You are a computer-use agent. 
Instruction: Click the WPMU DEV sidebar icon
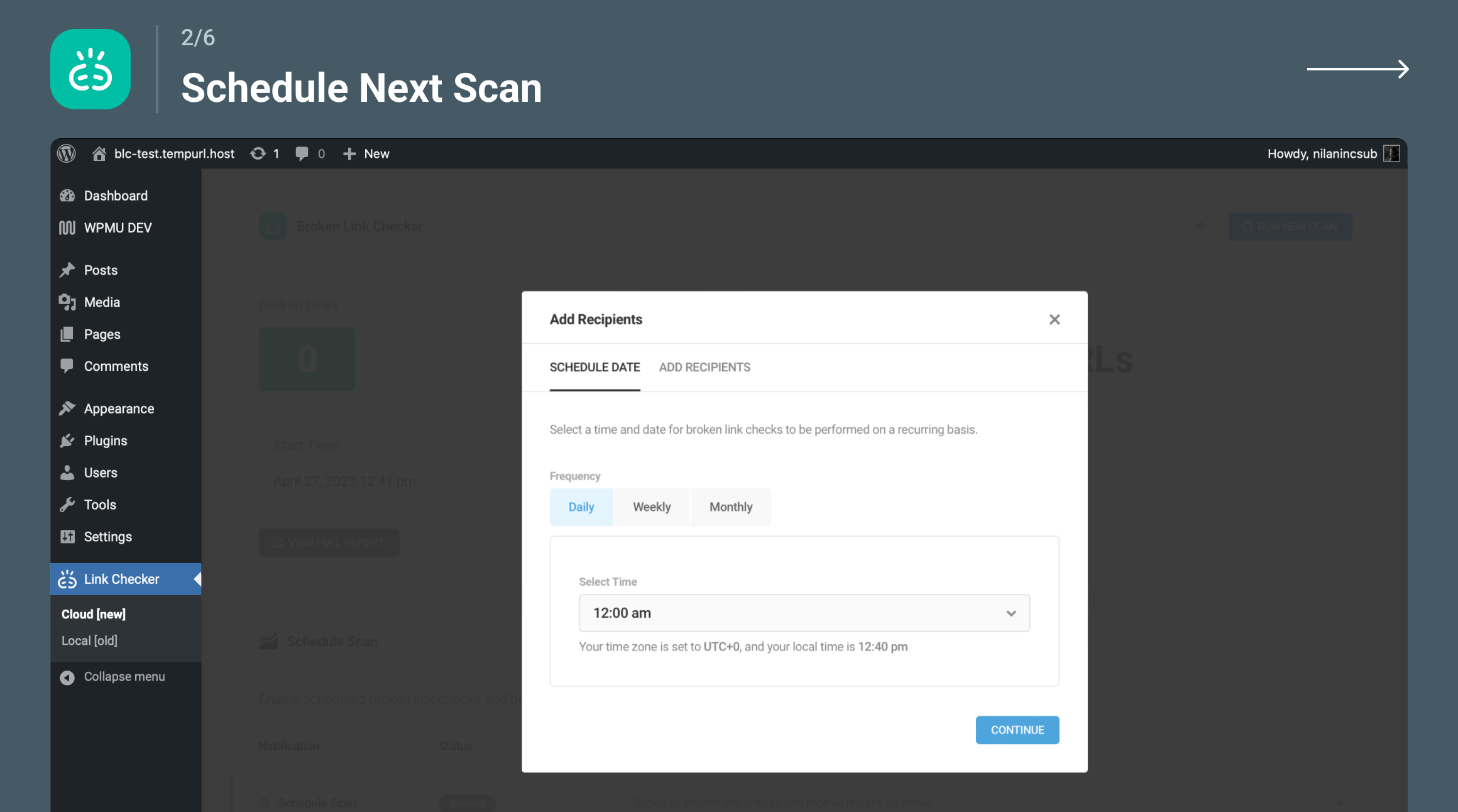68,227
